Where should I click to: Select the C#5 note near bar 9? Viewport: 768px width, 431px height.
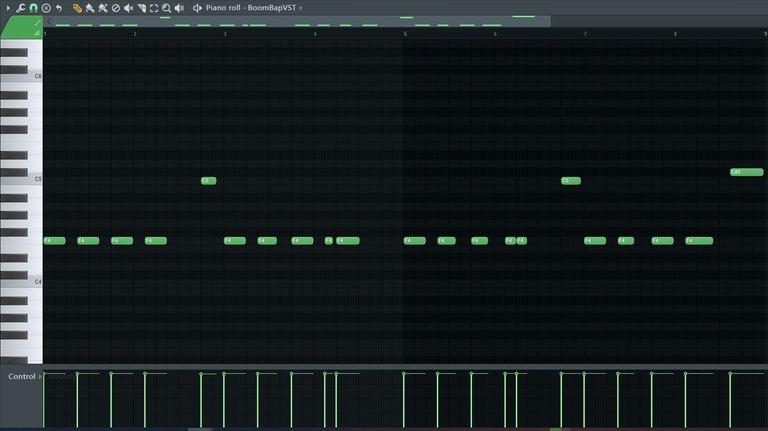[x=746, y=172]
